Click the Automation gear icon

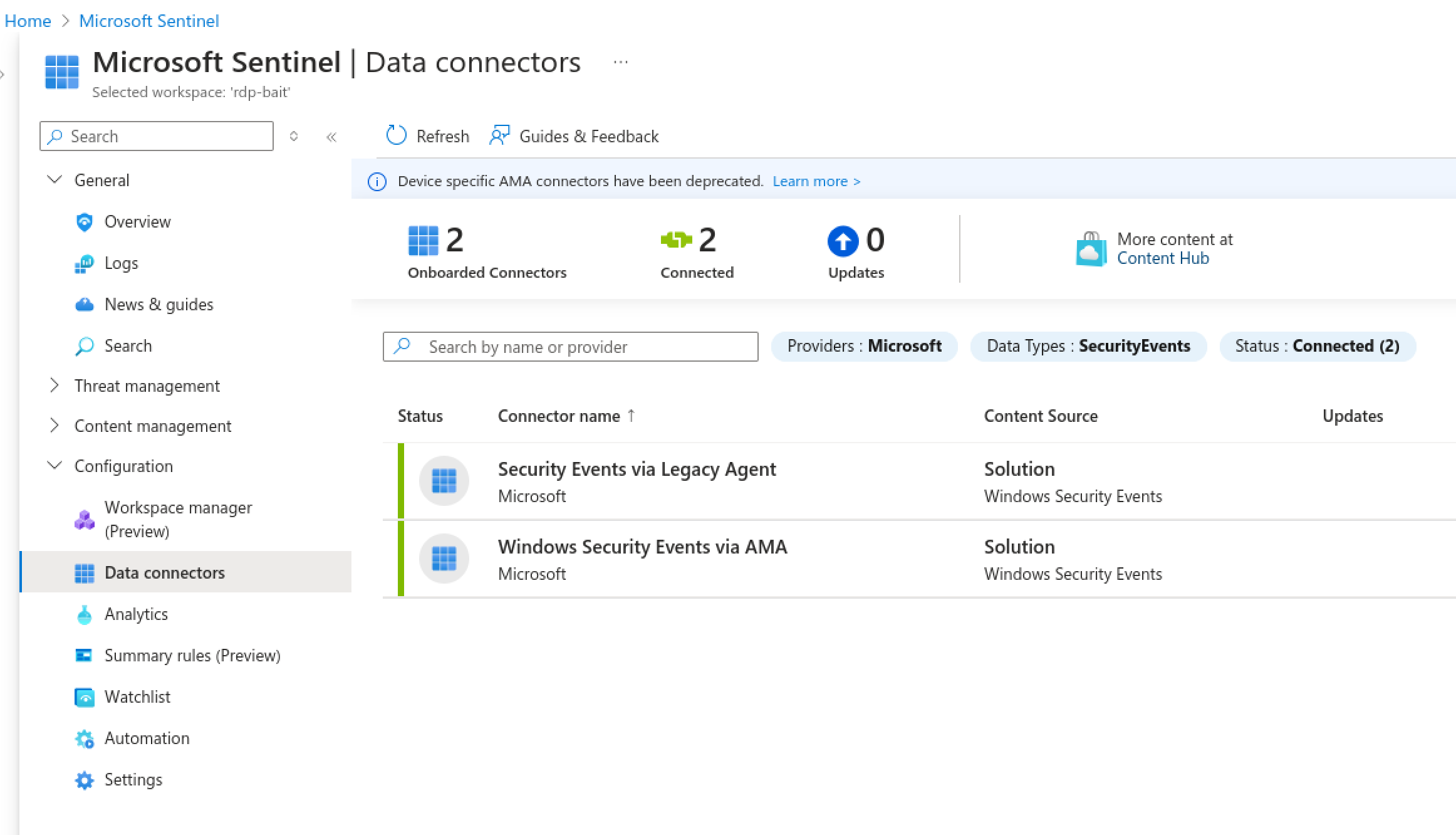point(84,738)
